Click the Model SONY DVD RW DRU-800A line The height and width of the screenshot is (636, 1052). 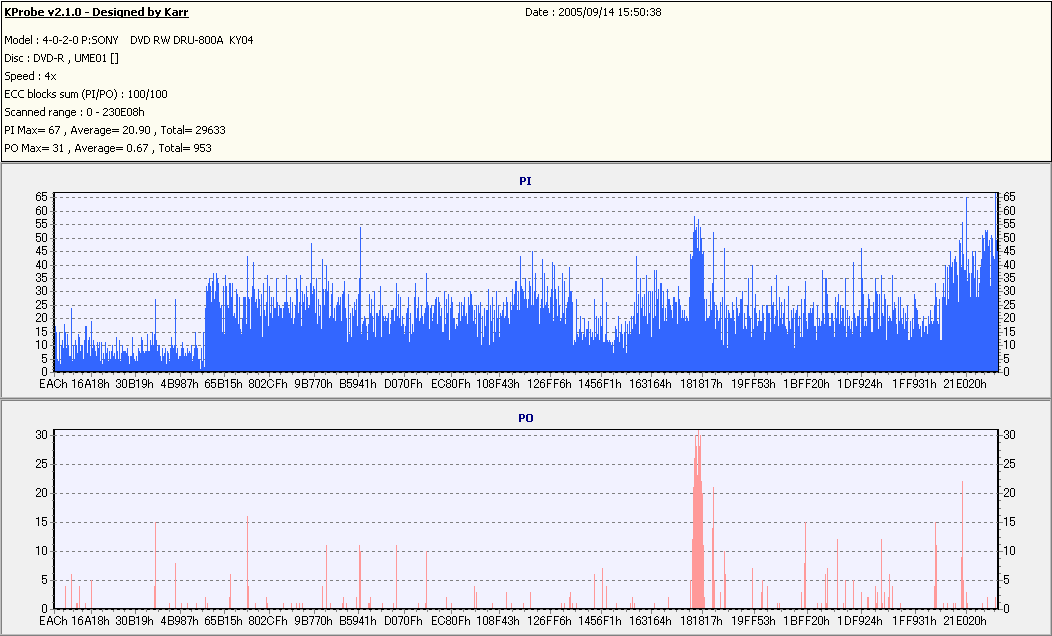tap(129, 40)
